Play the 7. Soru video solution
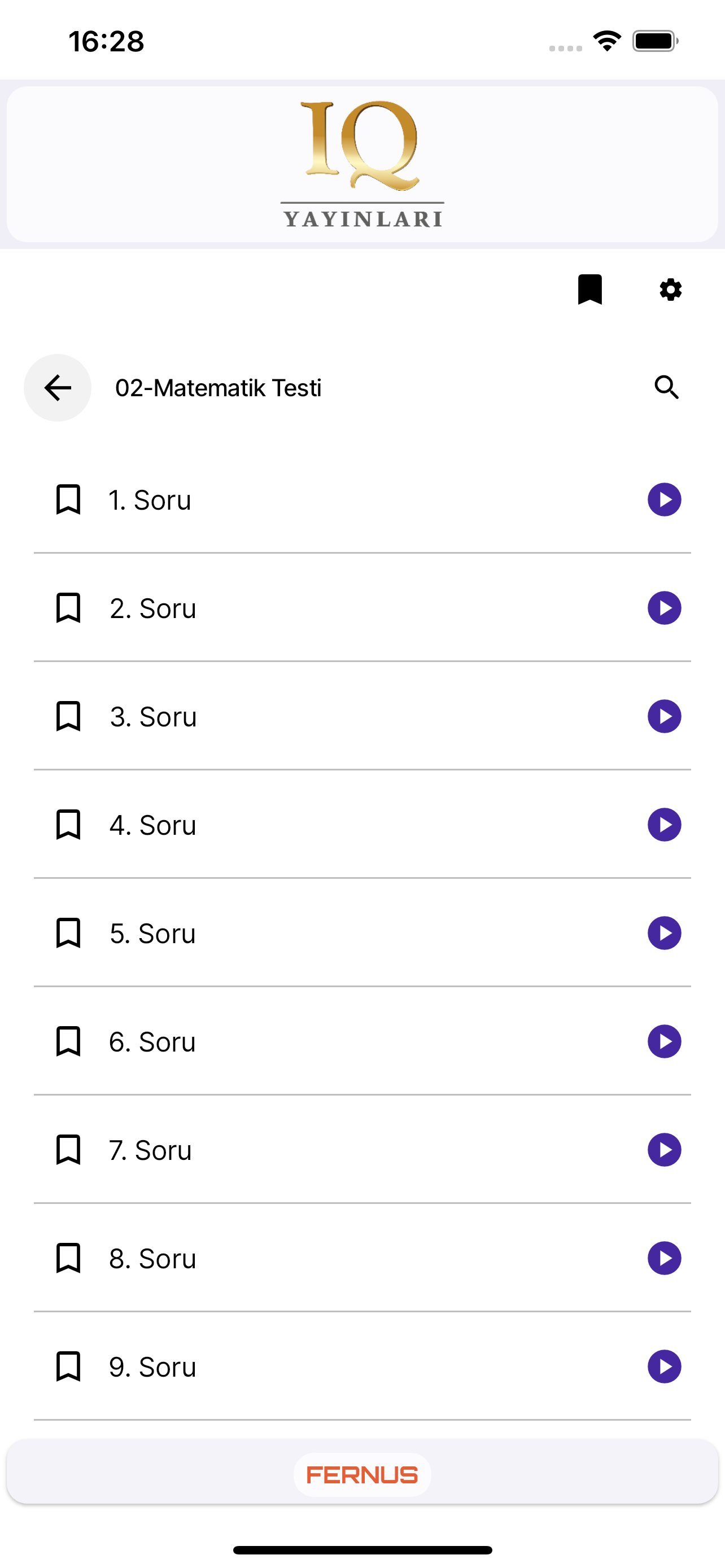The image size is (725, 1568). point(664,1150)
